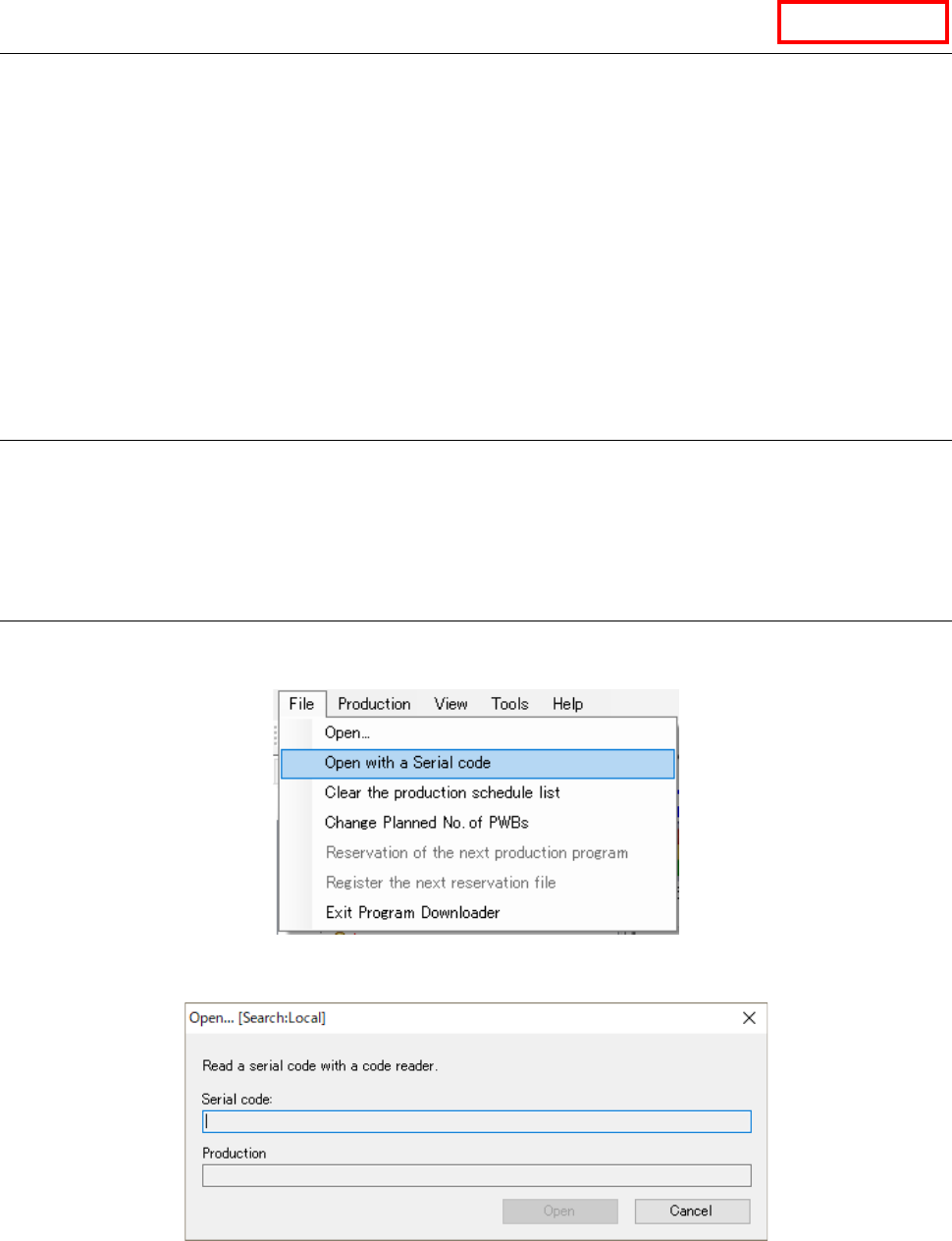This screenshot has width=952, height=1241.
Task: Select 'Open with a Serial code'
Action: pos(478,764)
